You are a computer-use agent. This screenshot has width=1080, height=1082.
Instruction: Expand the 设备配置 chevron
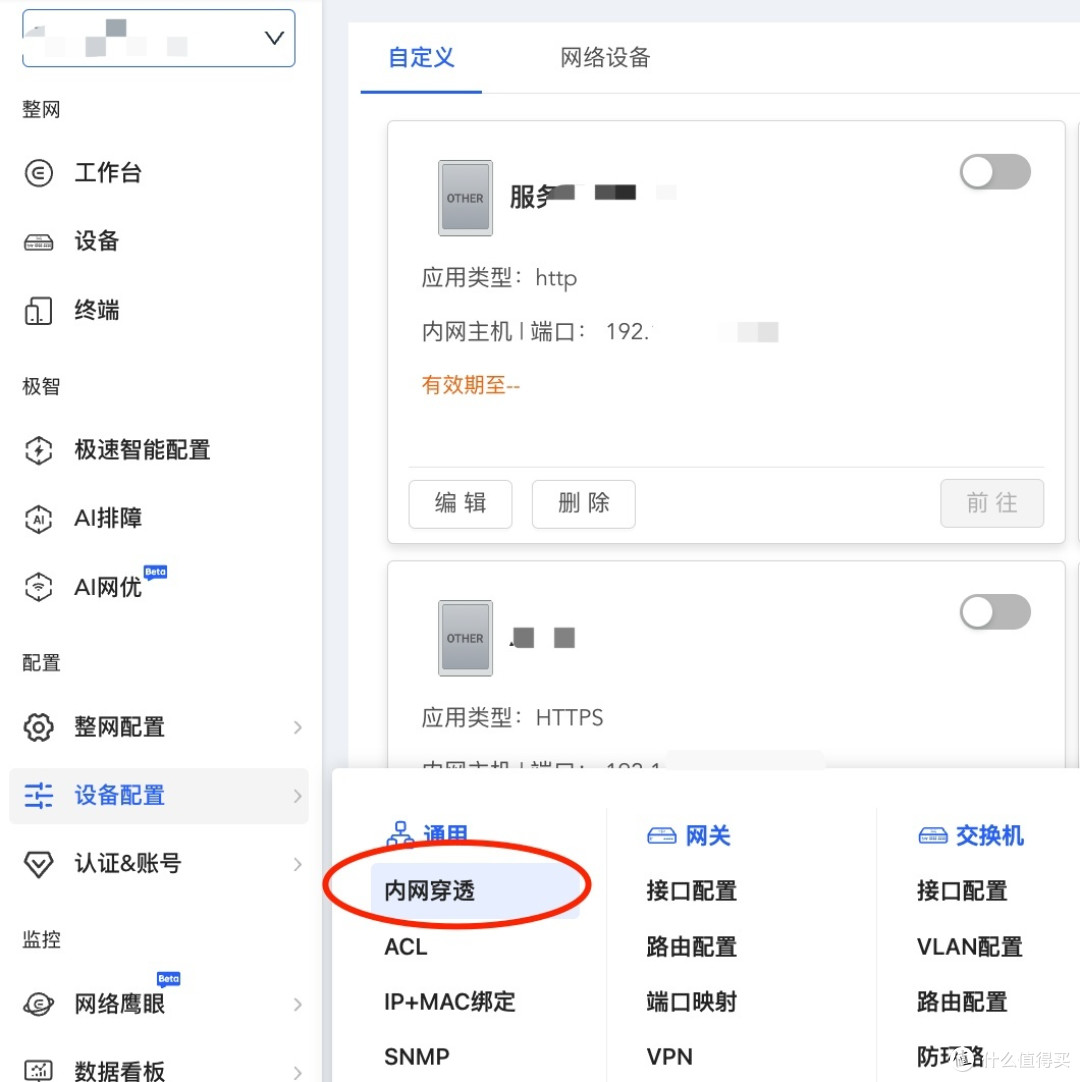coord(297,796)
